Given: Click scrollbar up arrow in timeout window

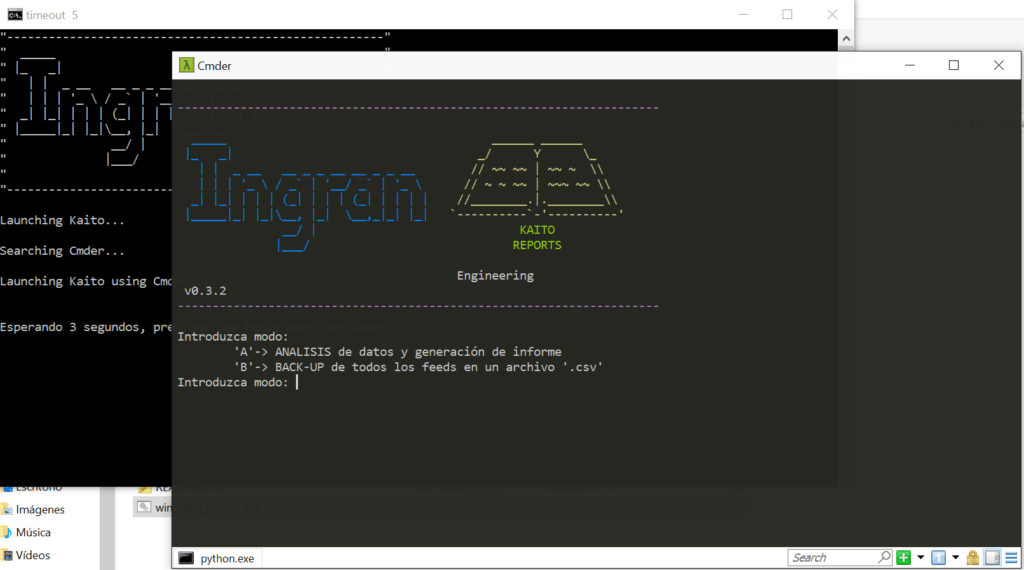Looking at the screenshot, I should pos(845,37).
